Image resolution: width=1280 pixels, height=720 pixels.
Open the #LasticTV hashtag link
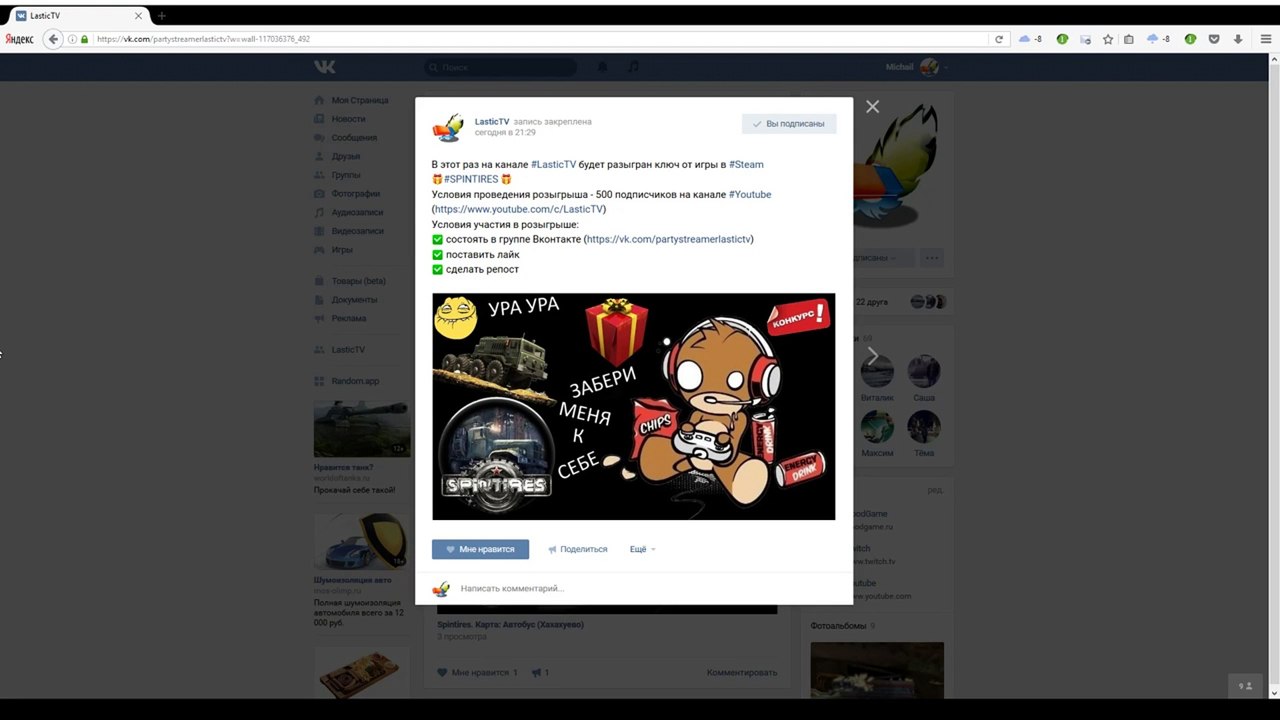click(x=553, y=164)
